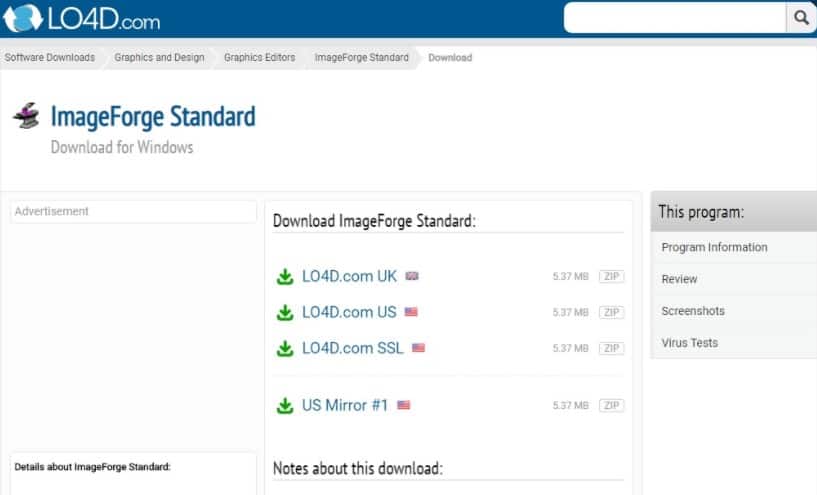Click the ImageForge Standard title

pos(153,116)
